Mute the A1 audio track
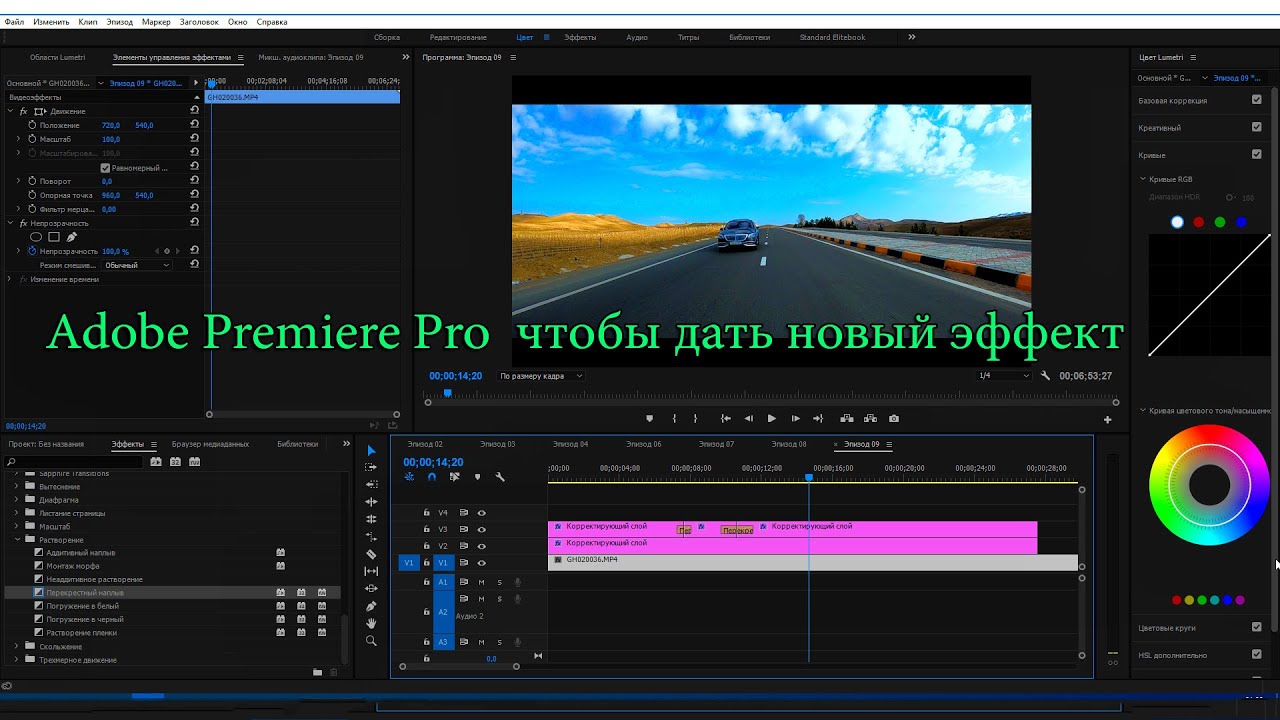 [481, 582]
